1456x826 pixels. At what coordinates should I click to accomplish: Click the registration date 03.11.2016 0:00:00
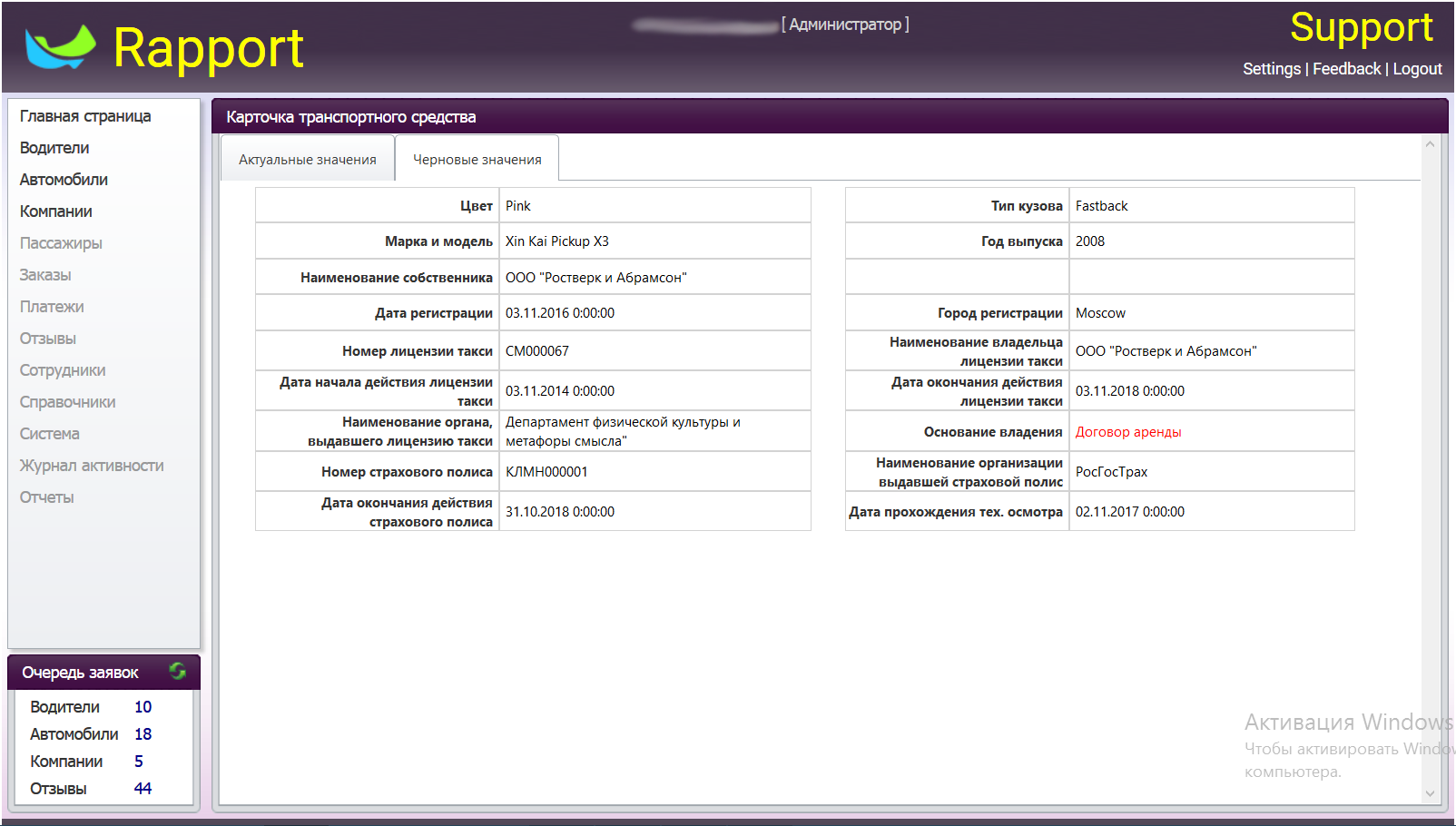click(x=560, y=313)
